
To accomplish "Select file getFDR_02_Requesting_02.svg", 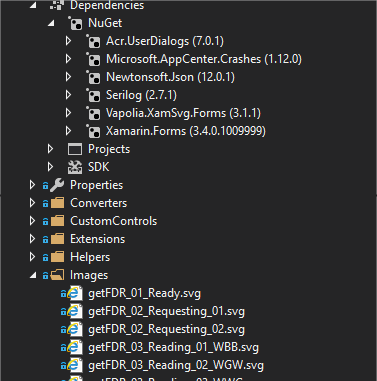I will (166, 329).
